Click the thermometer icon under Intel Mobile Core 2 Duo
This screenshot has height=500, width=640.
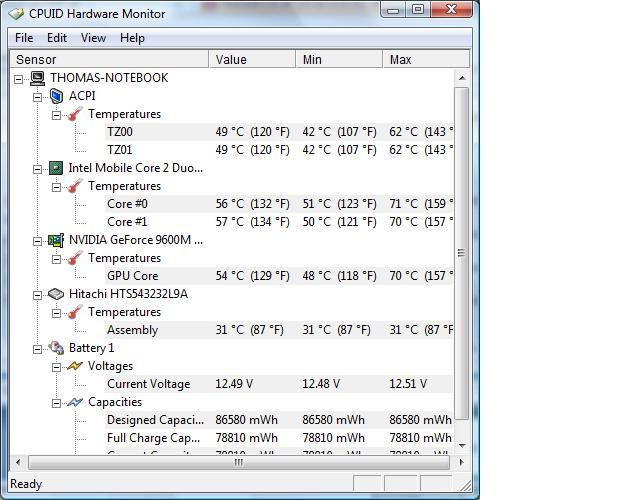click(75, 186)
